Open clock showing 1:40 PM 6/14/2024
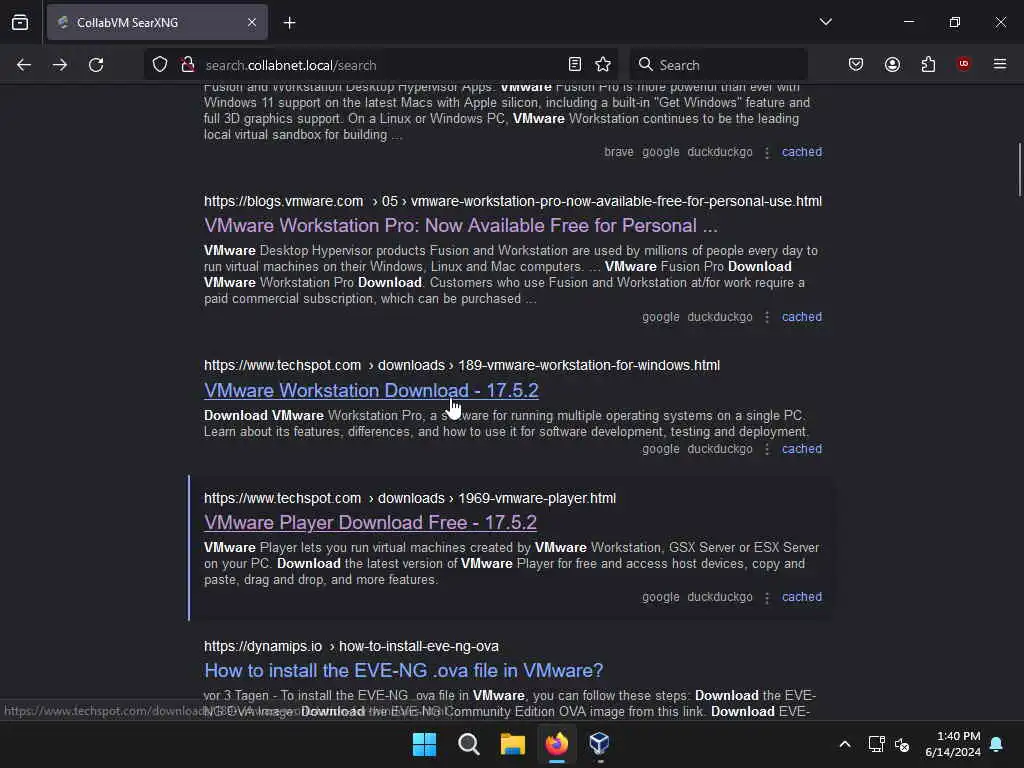Image resolution: width=1024 pixels, height=768 pixels. click(953, 744)
